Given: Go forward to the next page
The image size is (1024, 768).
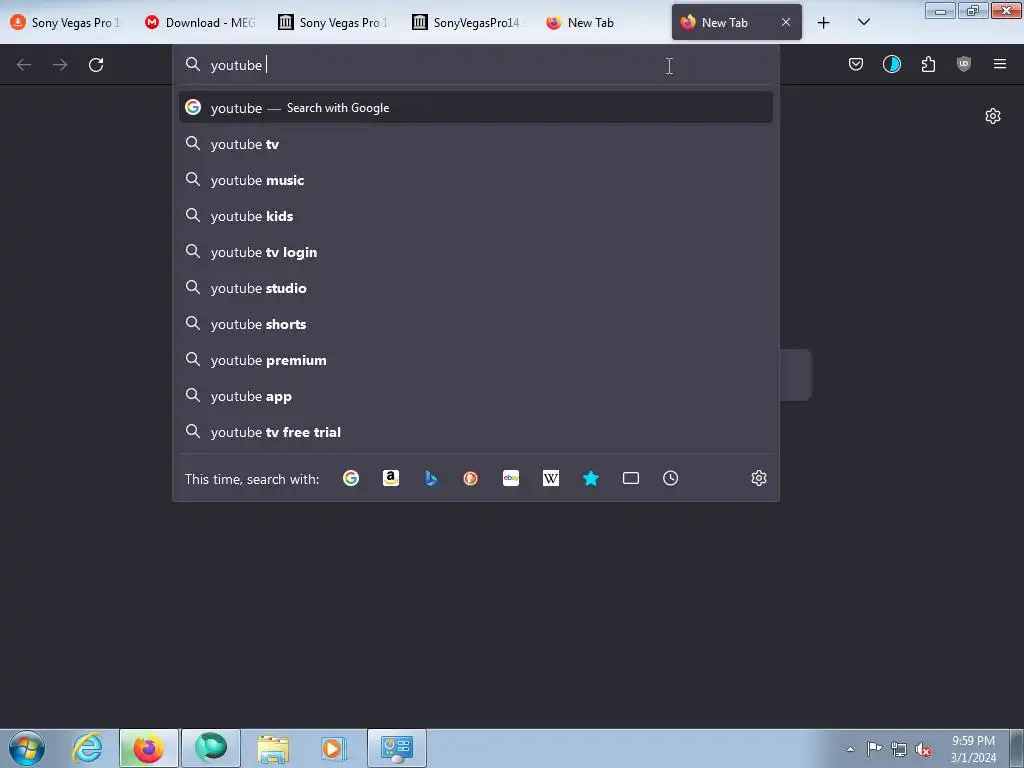Looking at the screenshot, I should point(60,65).
